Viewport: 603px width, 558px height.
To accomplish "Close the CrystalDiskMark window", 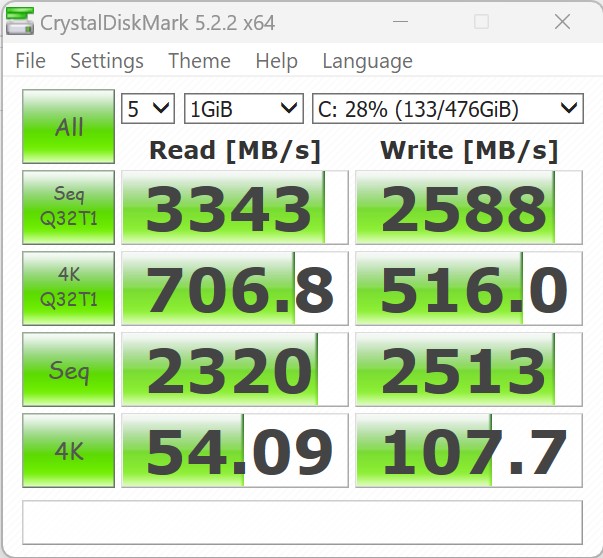I will 562,22.
